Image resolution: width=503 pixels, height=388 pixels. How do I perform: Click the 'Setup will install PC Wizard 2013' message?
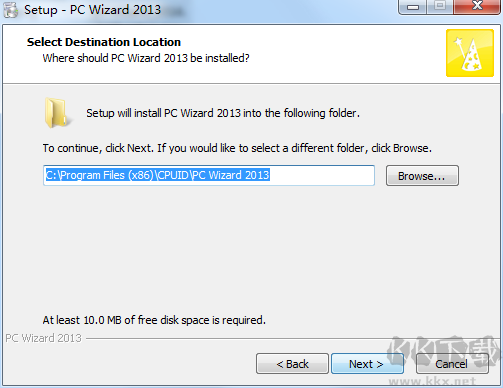pyautogui.click(x=223, y=113)
